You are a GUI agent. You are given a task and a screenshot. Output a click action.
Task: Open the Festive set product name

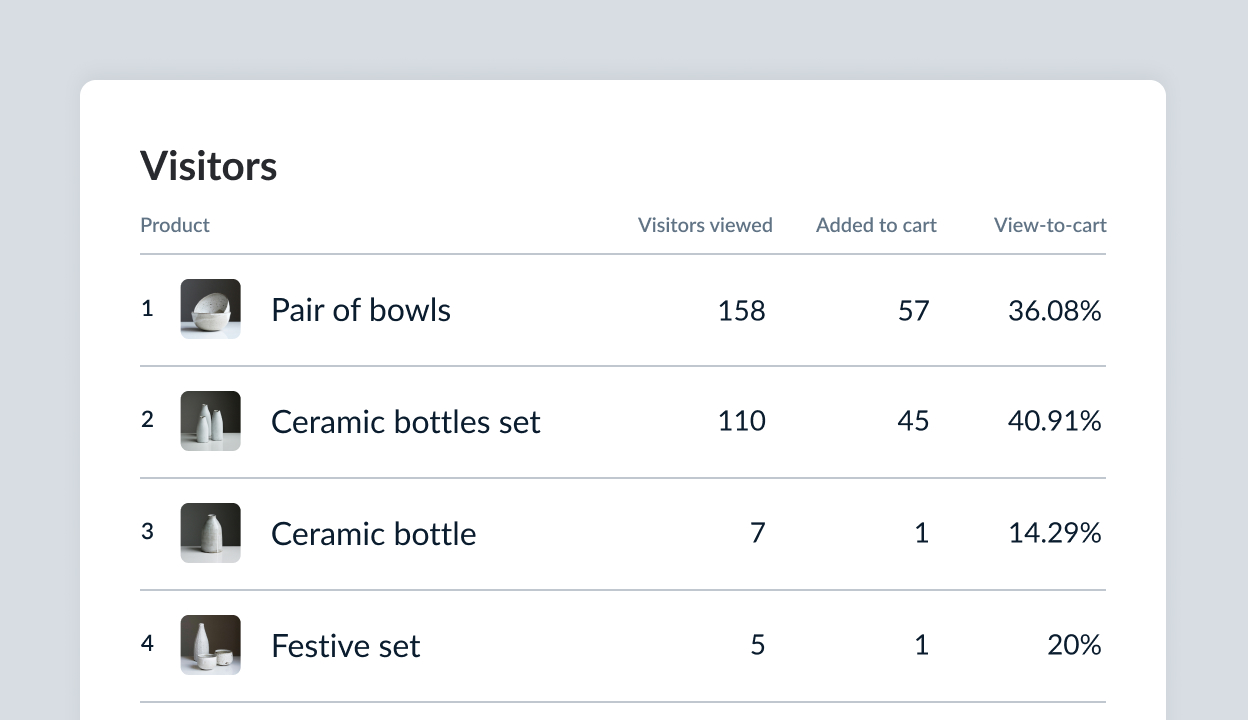[x=345, y=646]
